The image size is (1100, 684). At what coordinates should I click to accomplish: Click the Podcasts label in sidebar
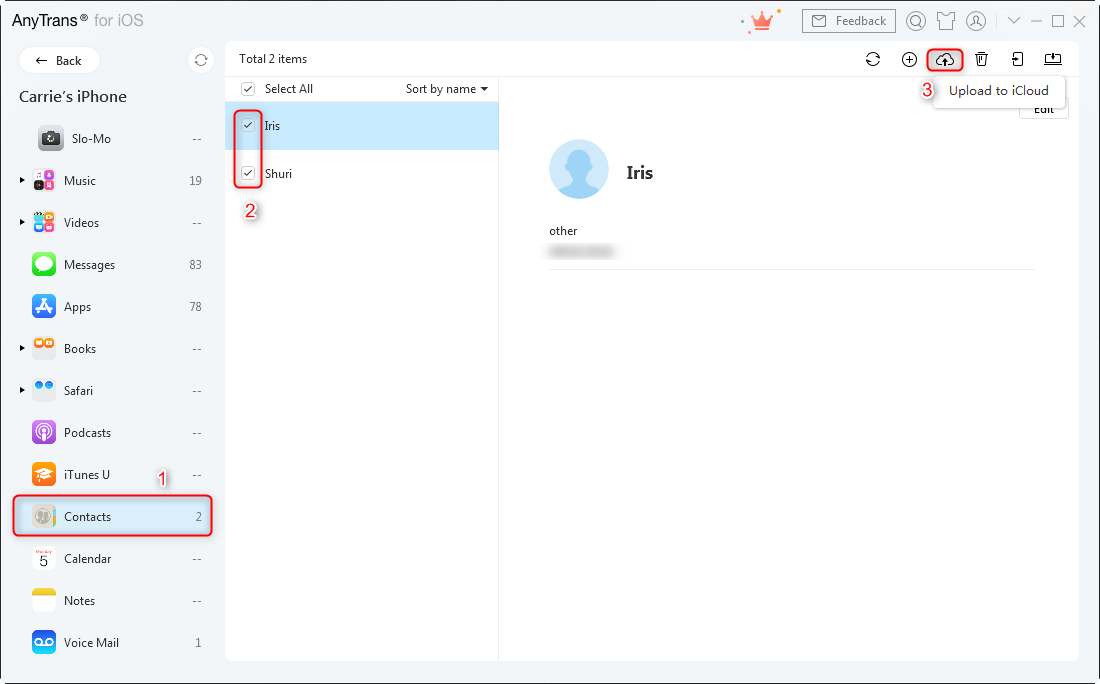[87, 433]
